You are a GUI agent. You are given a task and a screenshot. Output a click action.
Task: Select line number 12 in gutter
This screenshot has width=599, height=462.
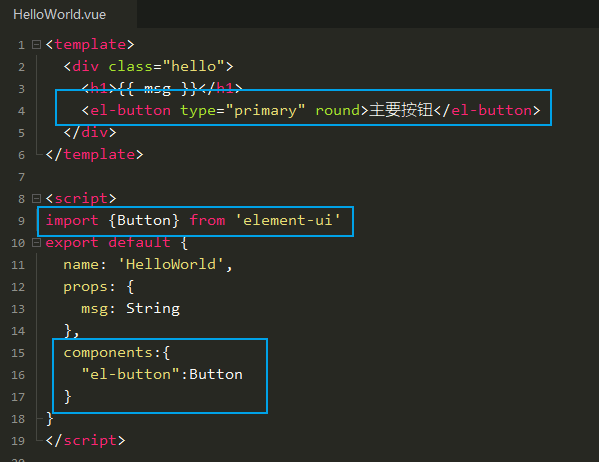coord(18,287)
